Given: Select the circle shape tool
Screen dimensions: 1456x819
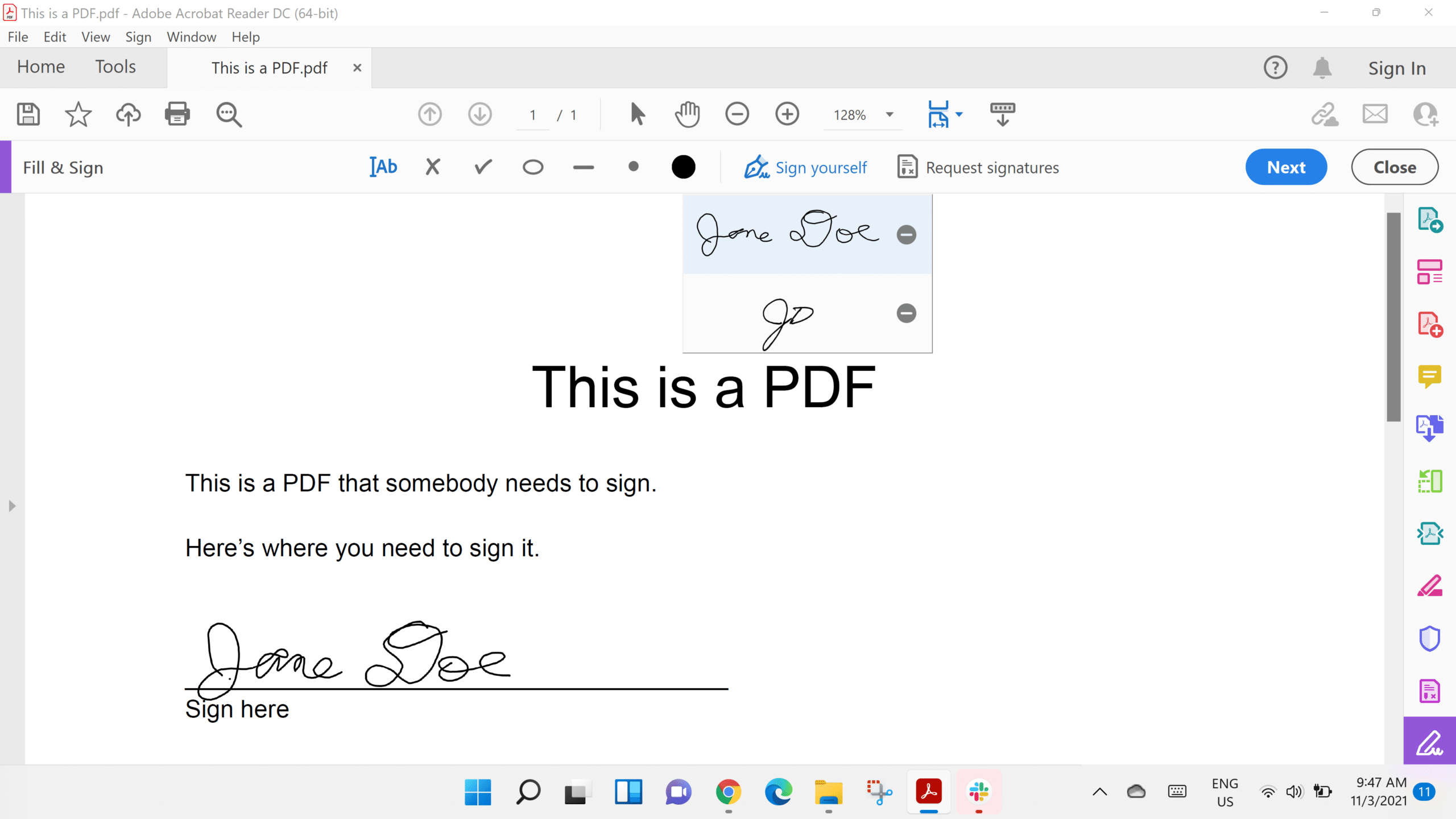Looking at the screenshot, I should pyautogui.click(x=533, y=167).
